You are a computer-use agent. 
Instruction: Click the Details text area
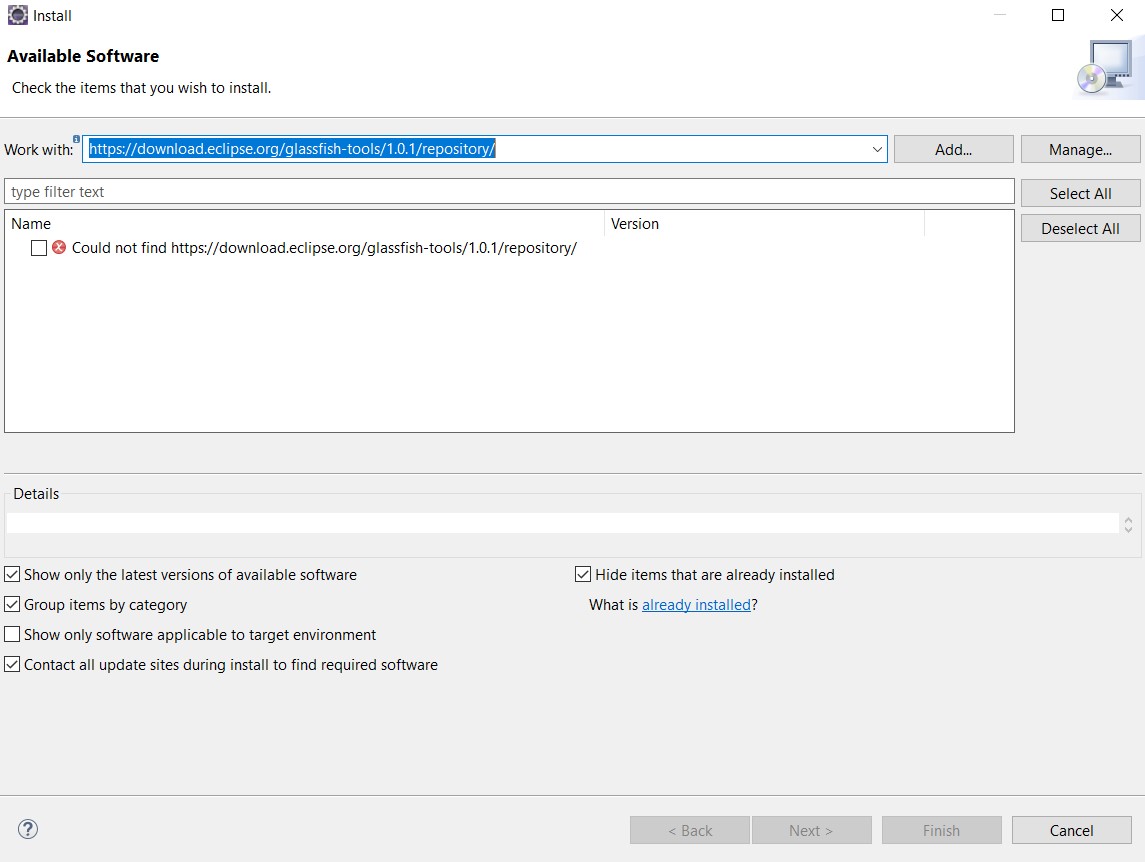point(562,523)
